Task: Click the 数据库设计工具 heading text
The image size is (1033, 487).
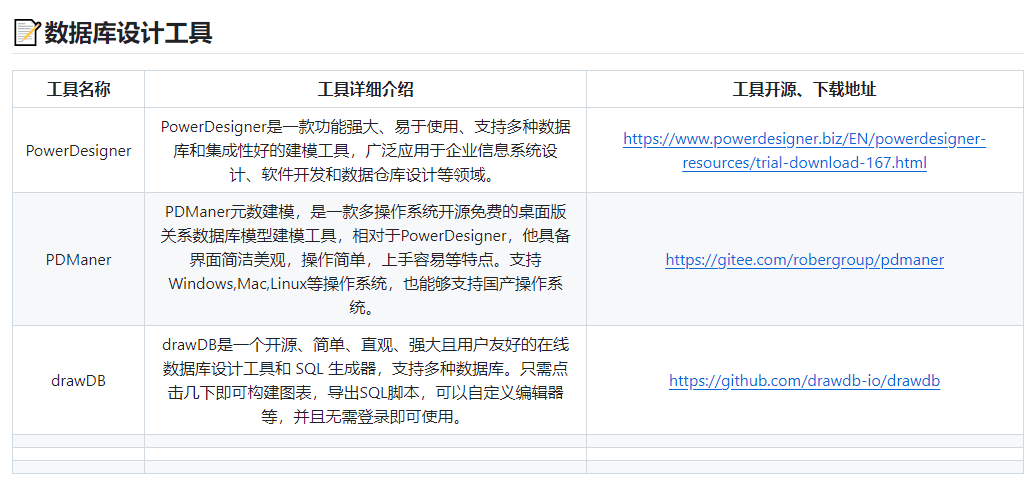Action: click(128, 32)
